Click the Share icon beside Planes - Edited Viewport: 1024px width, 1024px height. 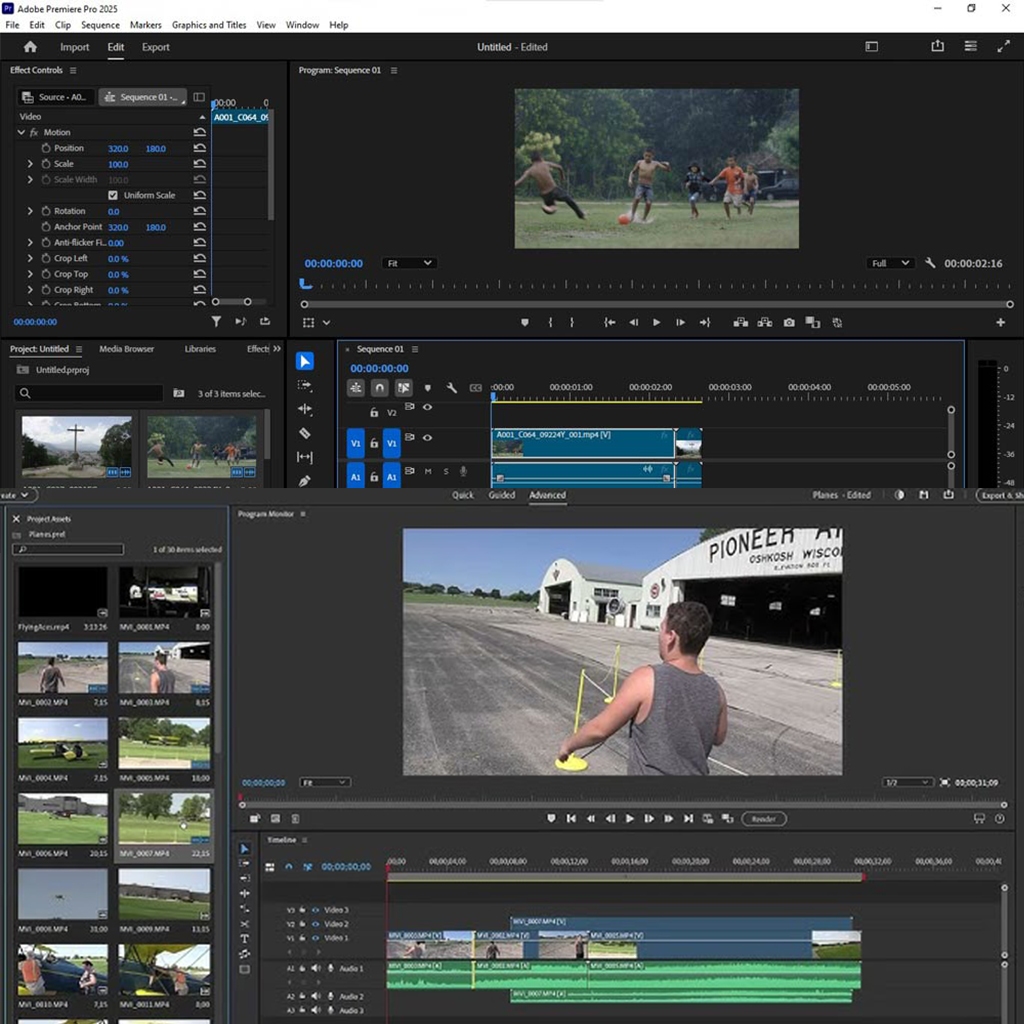coord(948,495)
